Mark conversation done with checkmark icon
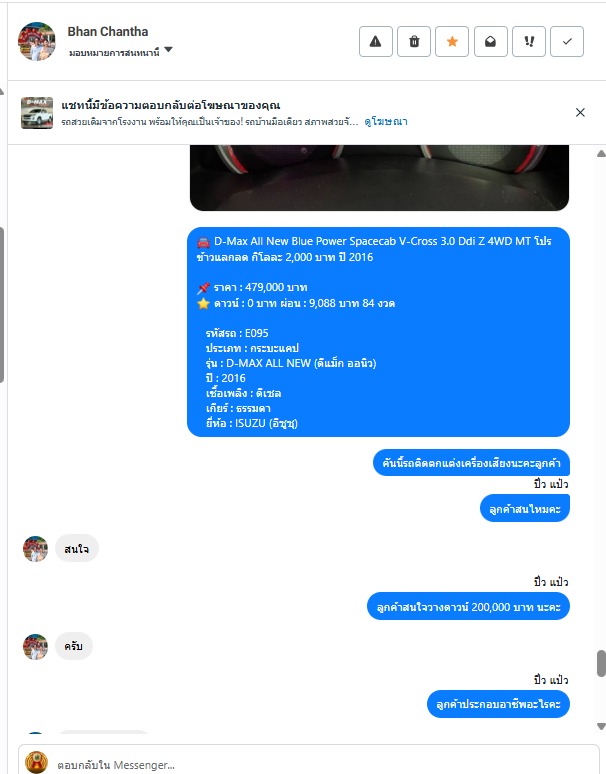The width and height of the screenshot is (606, 774). 567,41
